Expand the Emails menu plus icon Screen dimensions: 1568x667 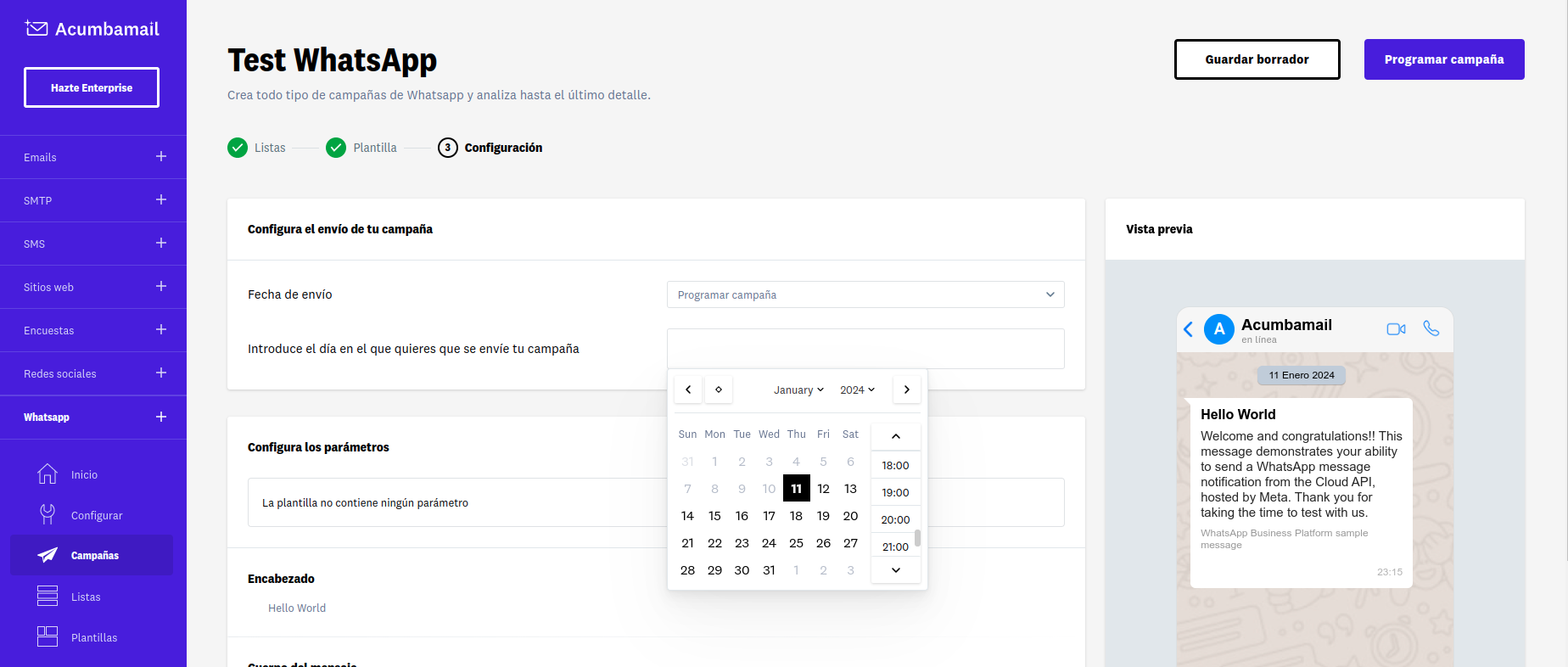click(x=161, y=156)
